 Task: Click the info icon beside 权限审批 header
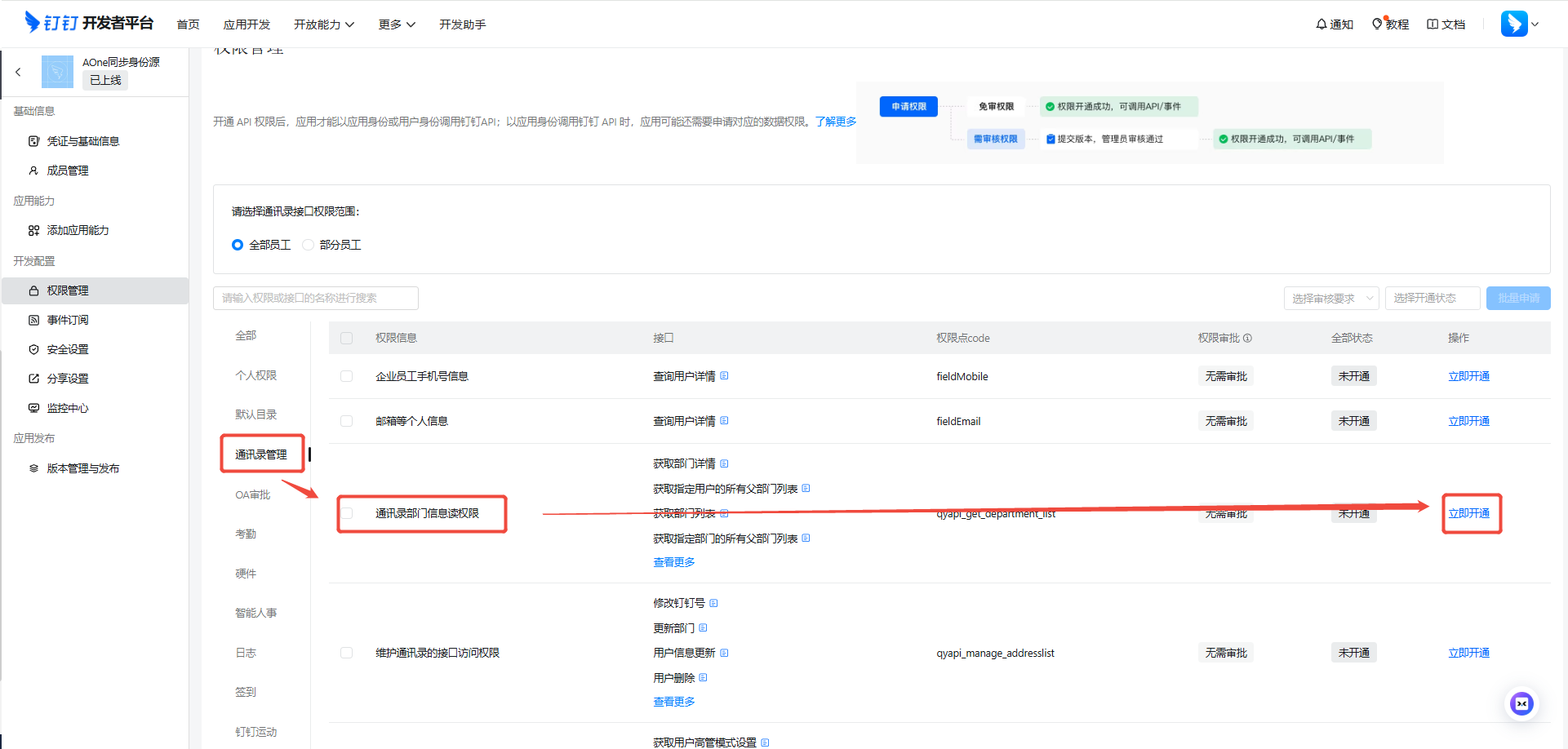(x=1247, y=338)
